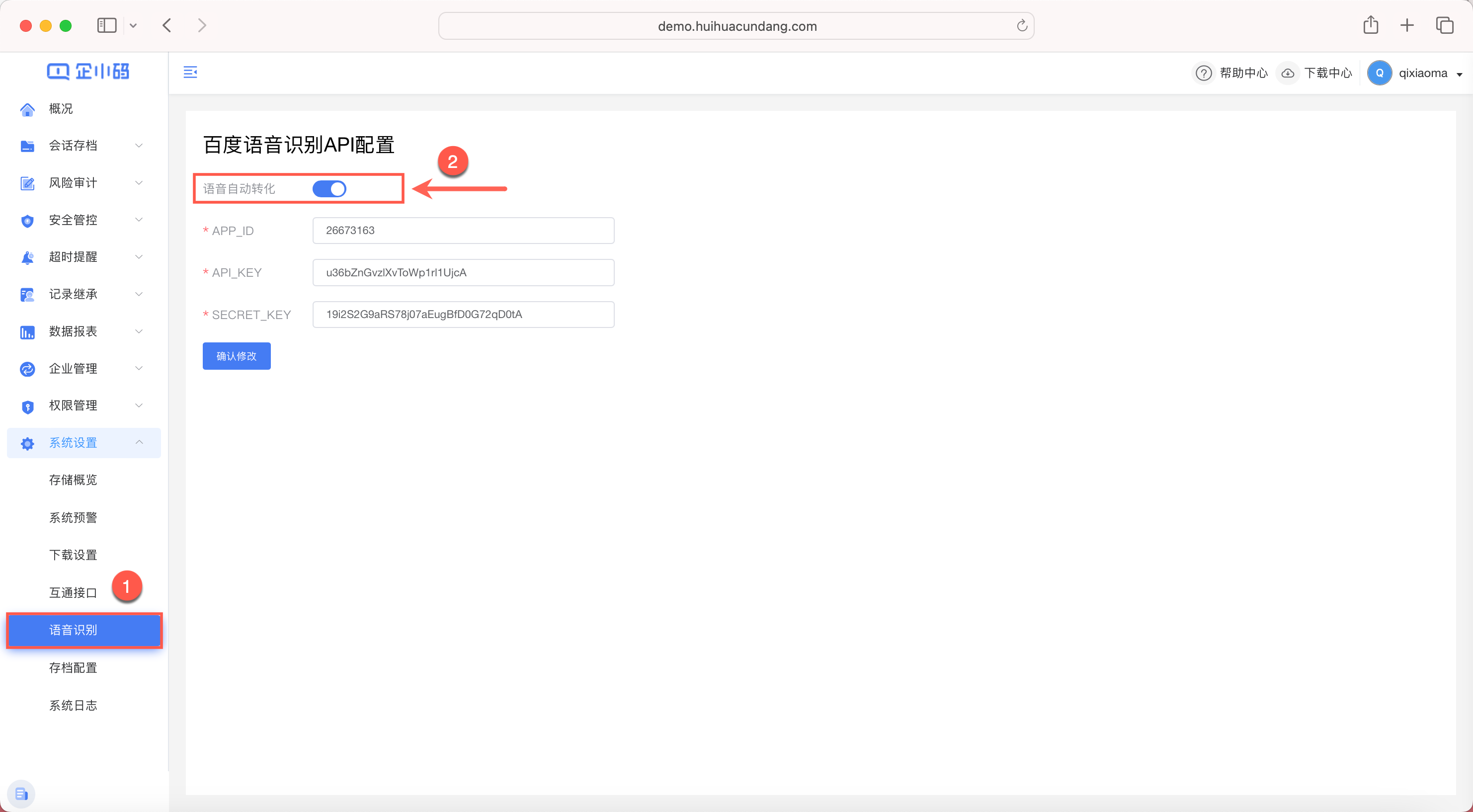The image size is (1473, 812).
Task: Click the 系统设置 gear icon
Action: 27,443
